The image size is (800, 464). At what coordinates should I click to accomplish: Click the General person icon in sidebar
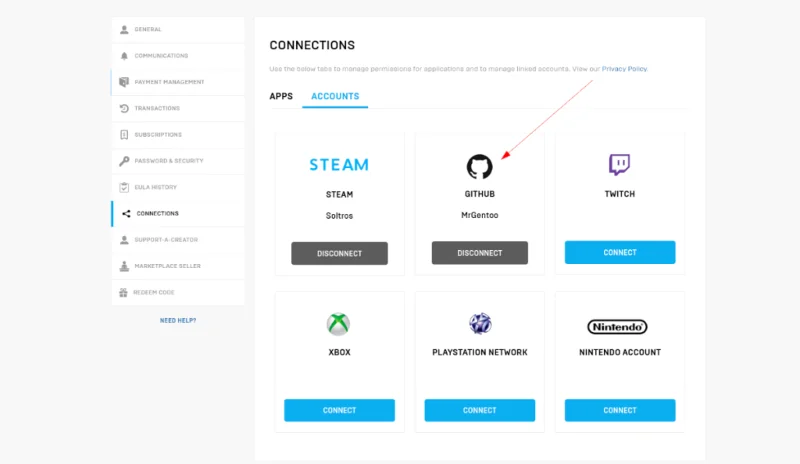pyautogui.click(x=124, y=30)
